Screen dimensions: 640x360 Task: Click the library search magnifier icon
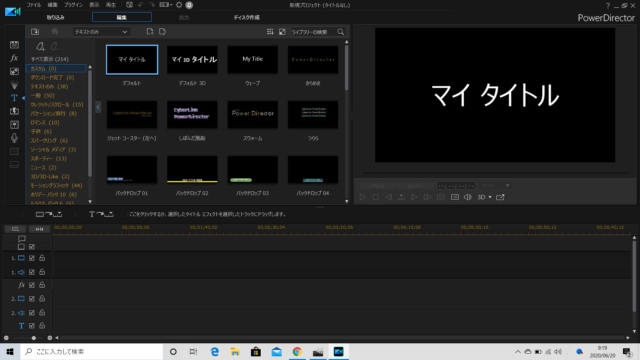[340, 32]
